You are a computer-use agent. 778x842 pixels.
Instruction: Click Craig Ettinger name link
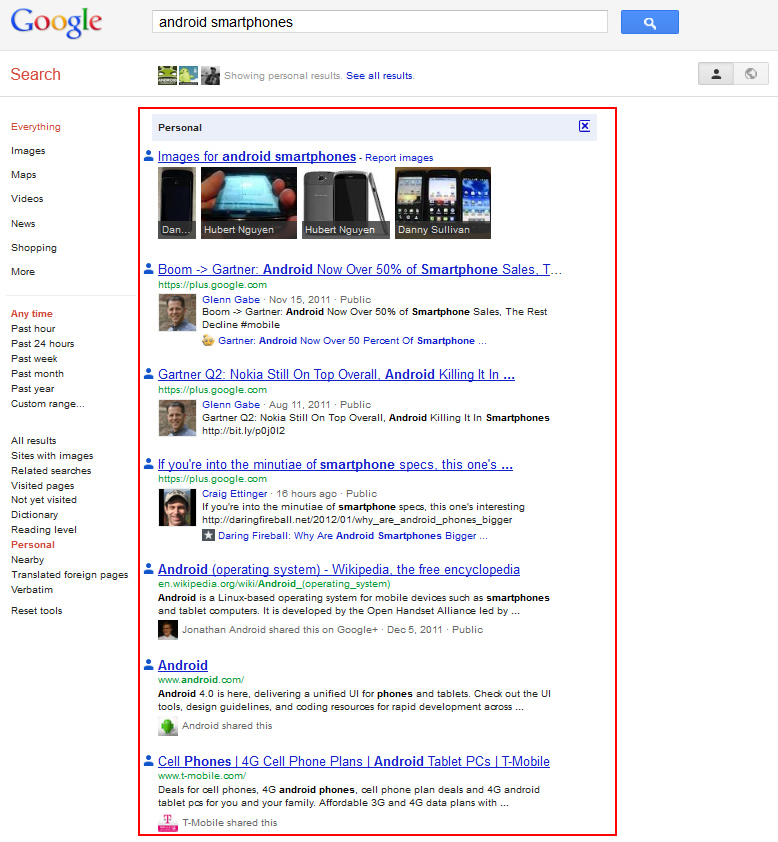234,494
